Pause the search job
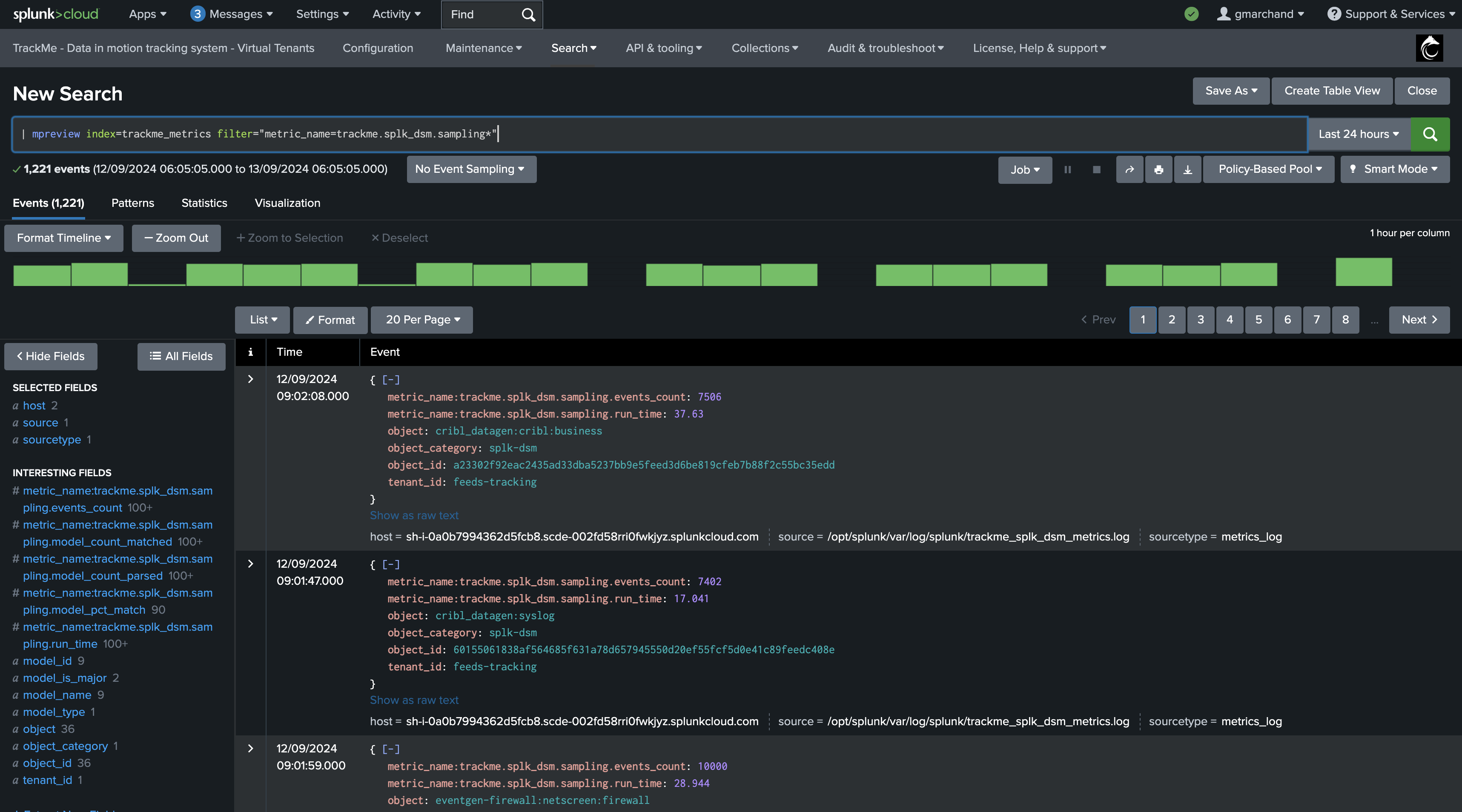The width and height of the screenshot is (1462, 812). coord(1068,170)
